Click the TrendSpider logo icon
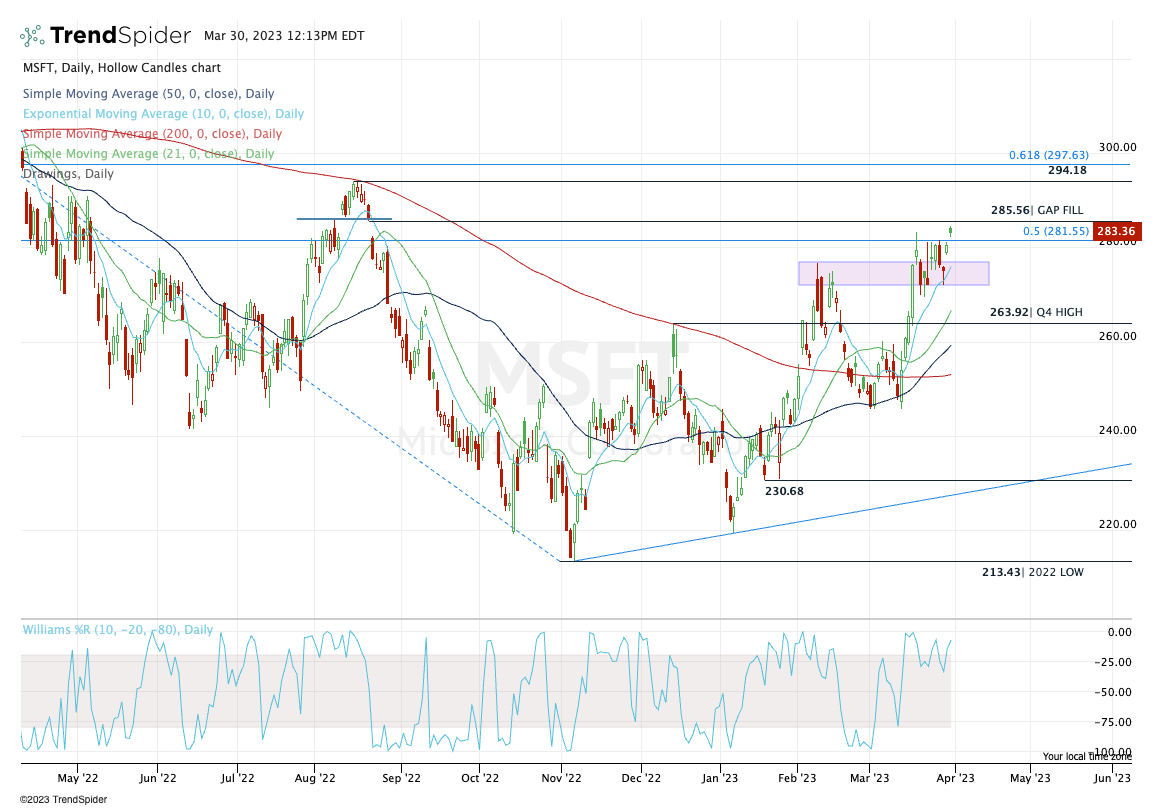1162x809 pixels. (x=31, y=36)
